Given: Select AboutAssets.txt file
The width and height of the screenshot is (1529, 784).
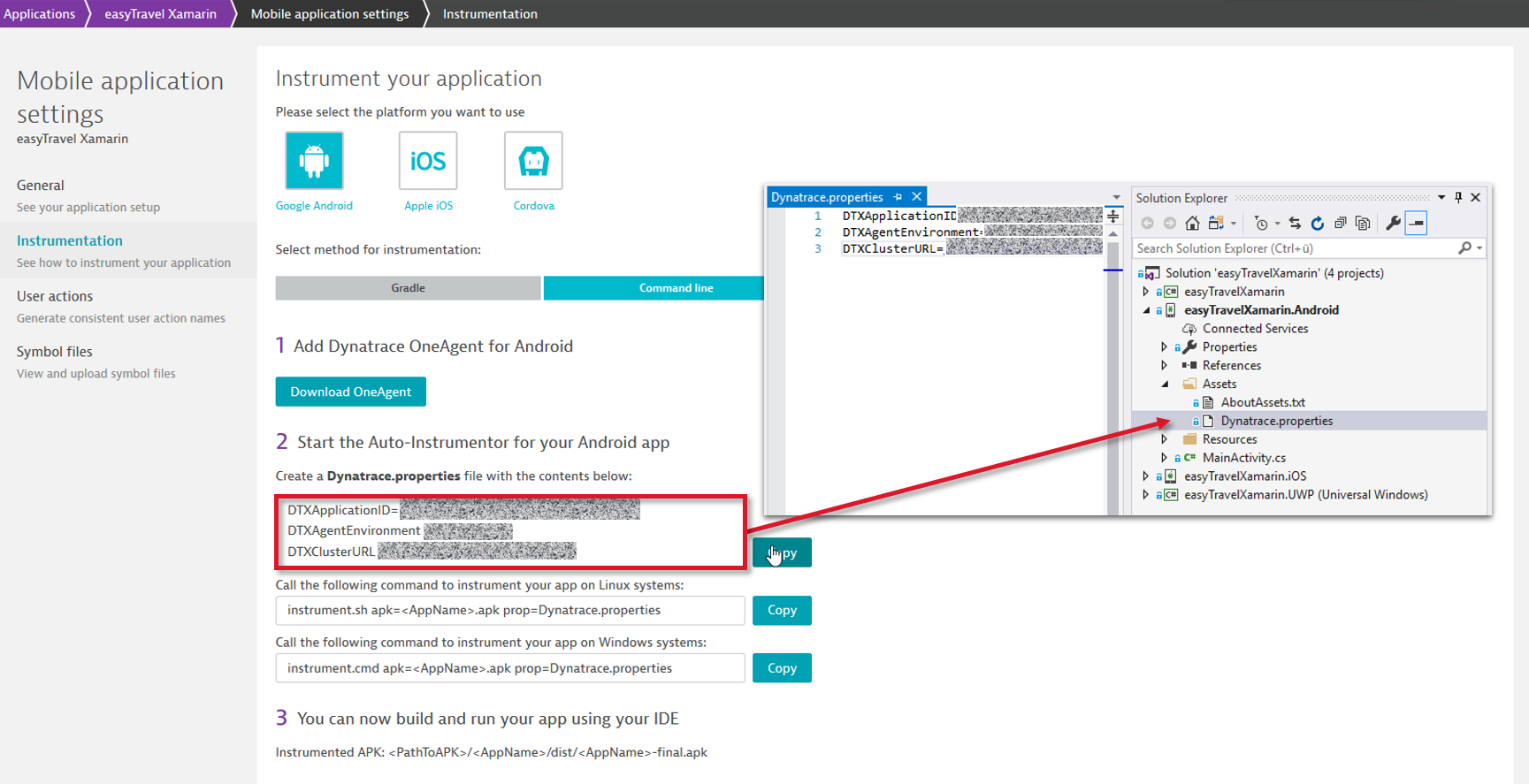Looking at the screenshot, I should pyautogui.click(x=1263, y=402).
